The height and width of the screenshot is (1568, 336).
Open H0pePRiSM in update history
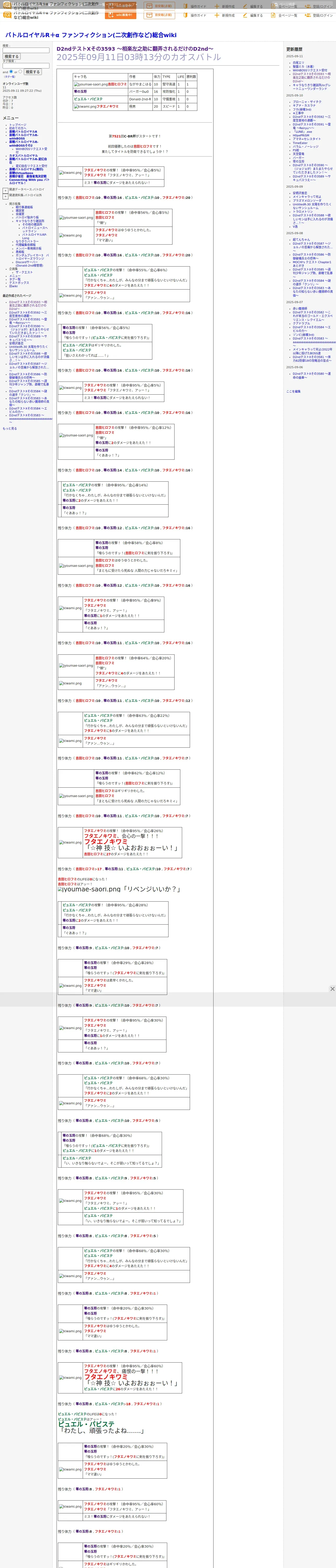(301, 136)
